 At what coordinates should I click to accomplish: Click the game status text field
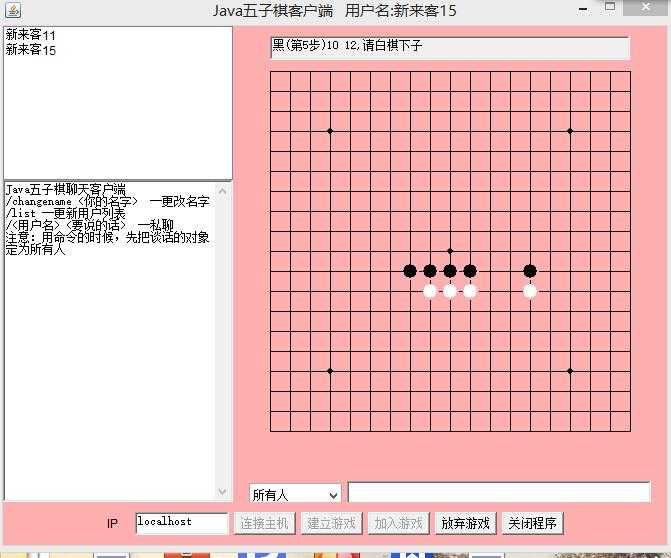[450, 47]
